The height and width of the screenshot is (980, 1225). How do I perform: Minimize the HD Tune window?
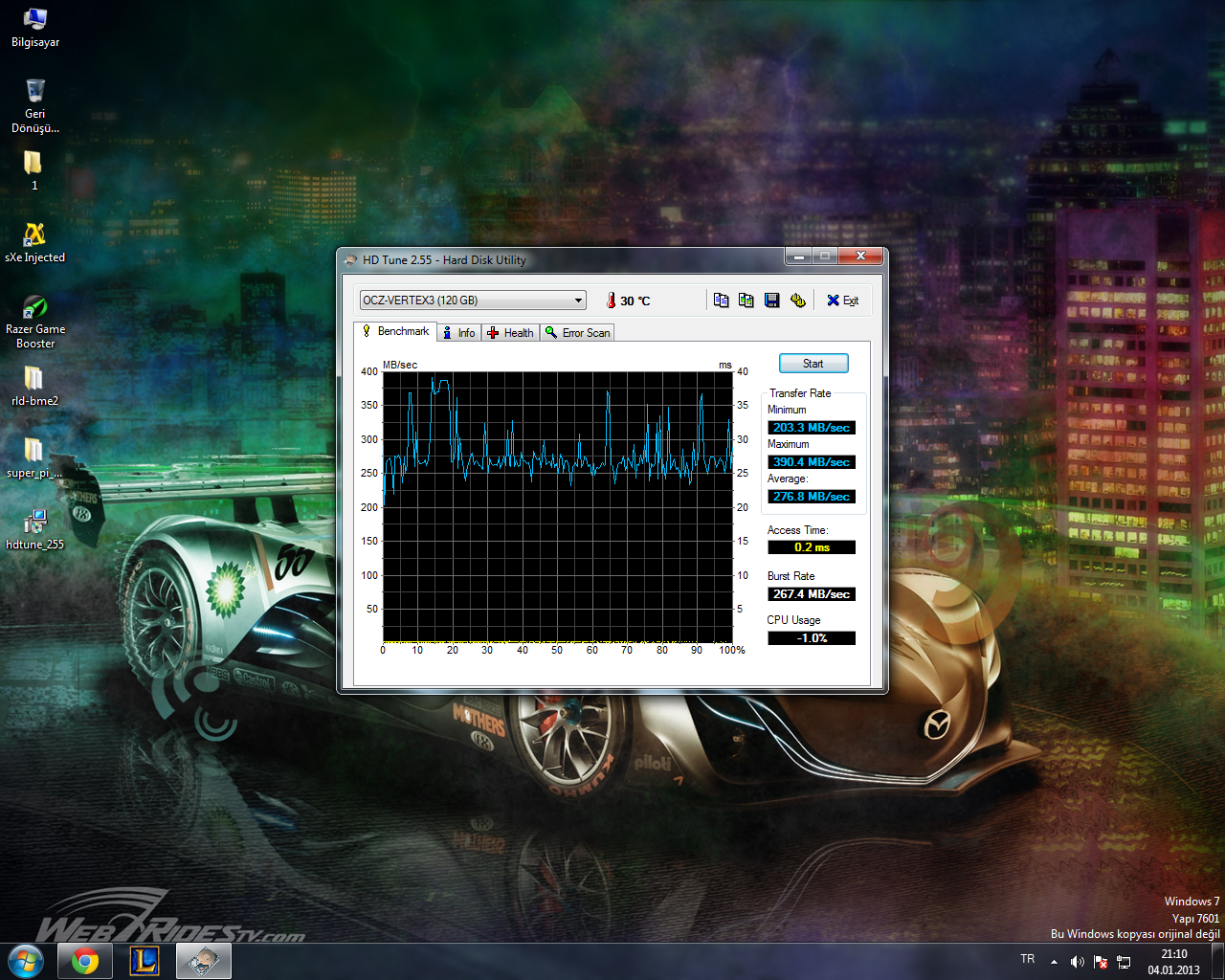click(x=798, y=256)
